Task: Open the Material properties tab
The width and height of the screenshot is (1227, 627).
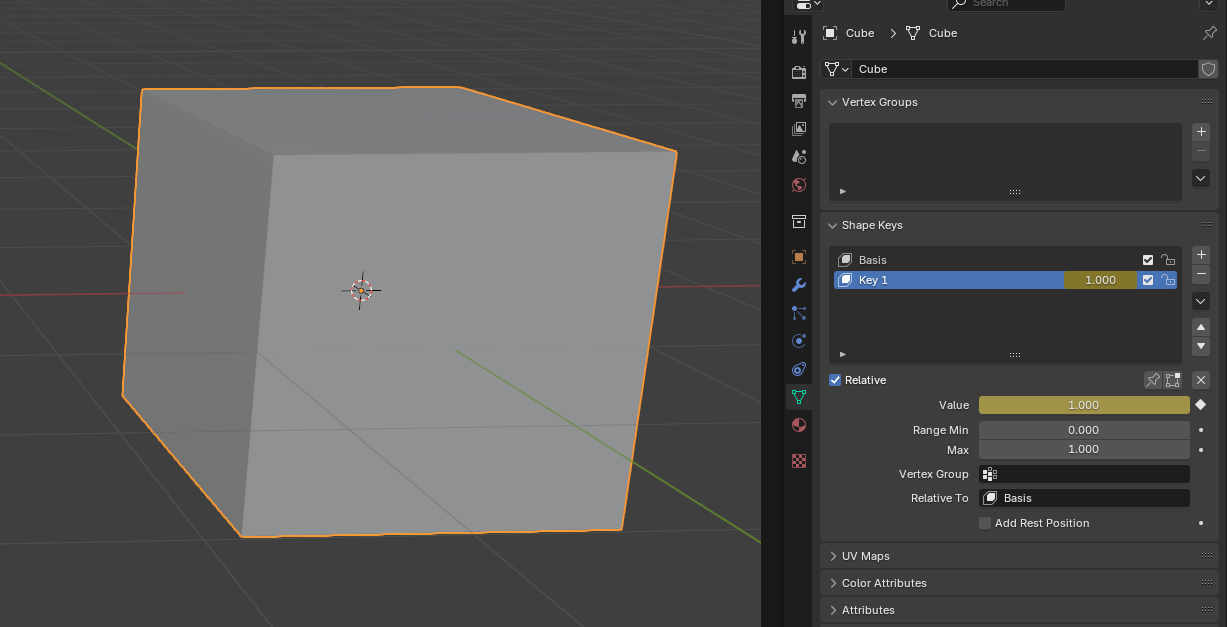Action: [x=798, y=425]
